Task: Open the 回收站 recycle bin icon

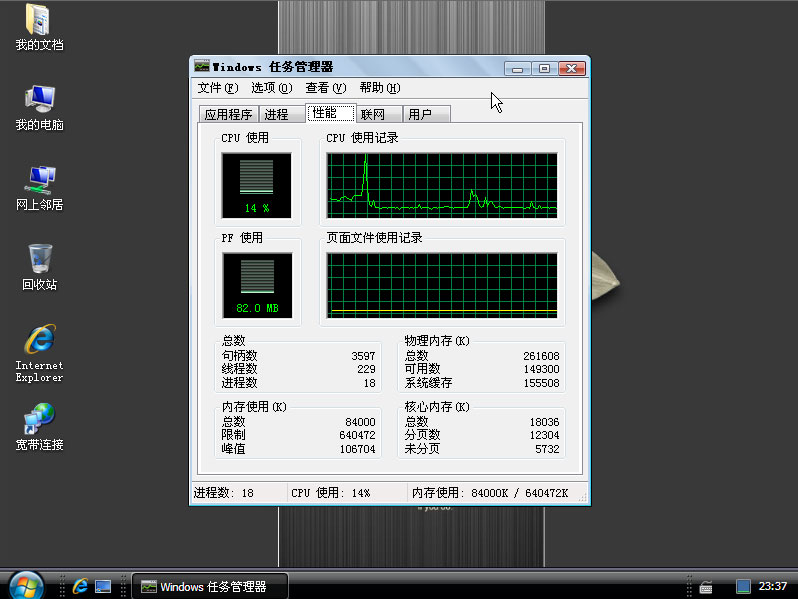Action: click(39, 267)
